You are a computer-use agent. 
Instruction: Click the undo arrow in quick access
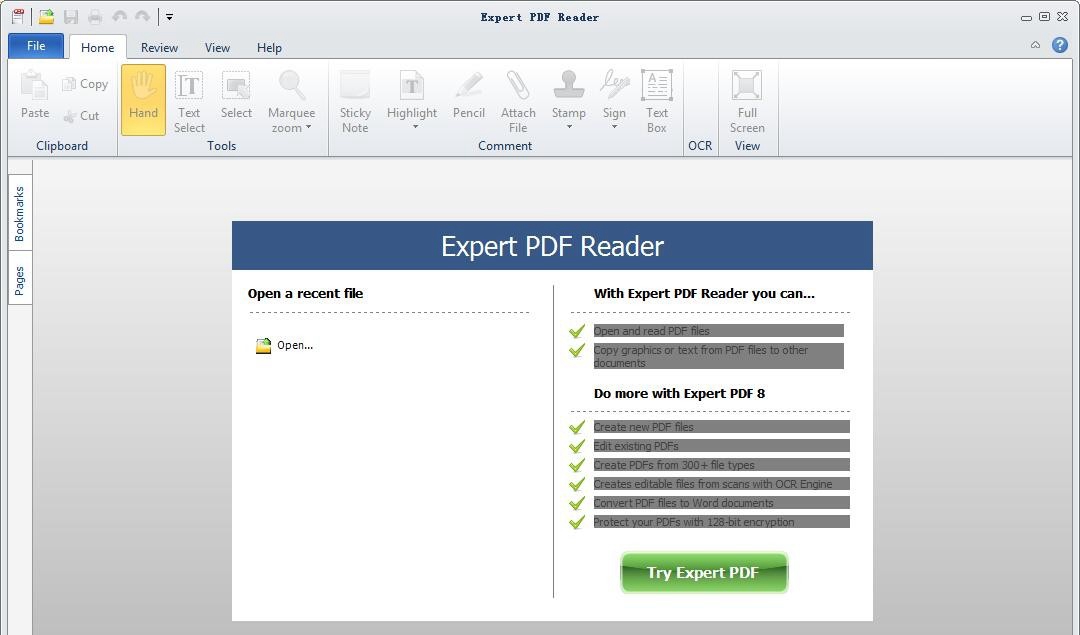[x=119, y=16]
